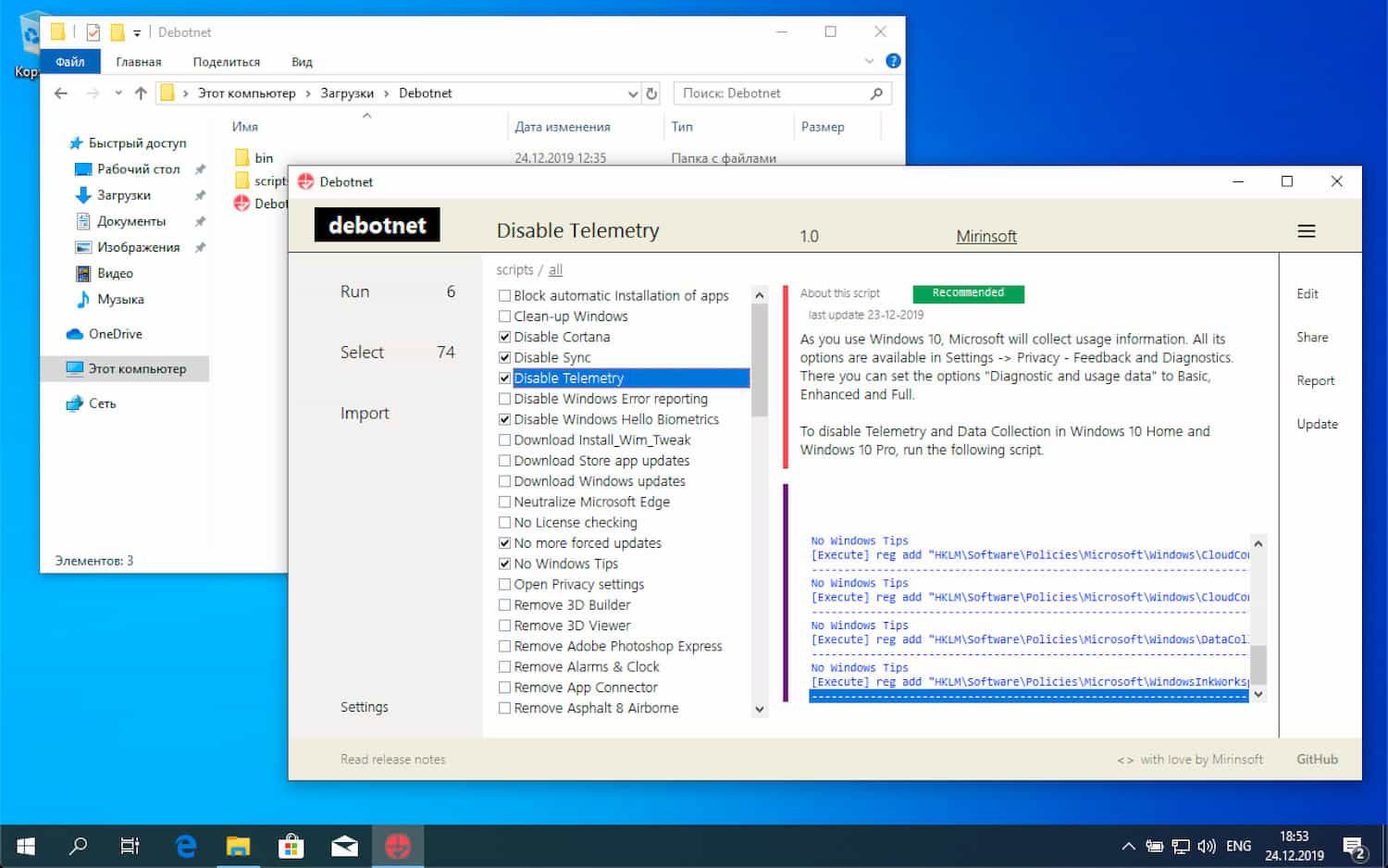Show hidden system tray icons

pyautogui.click(x=1128, y=846)
